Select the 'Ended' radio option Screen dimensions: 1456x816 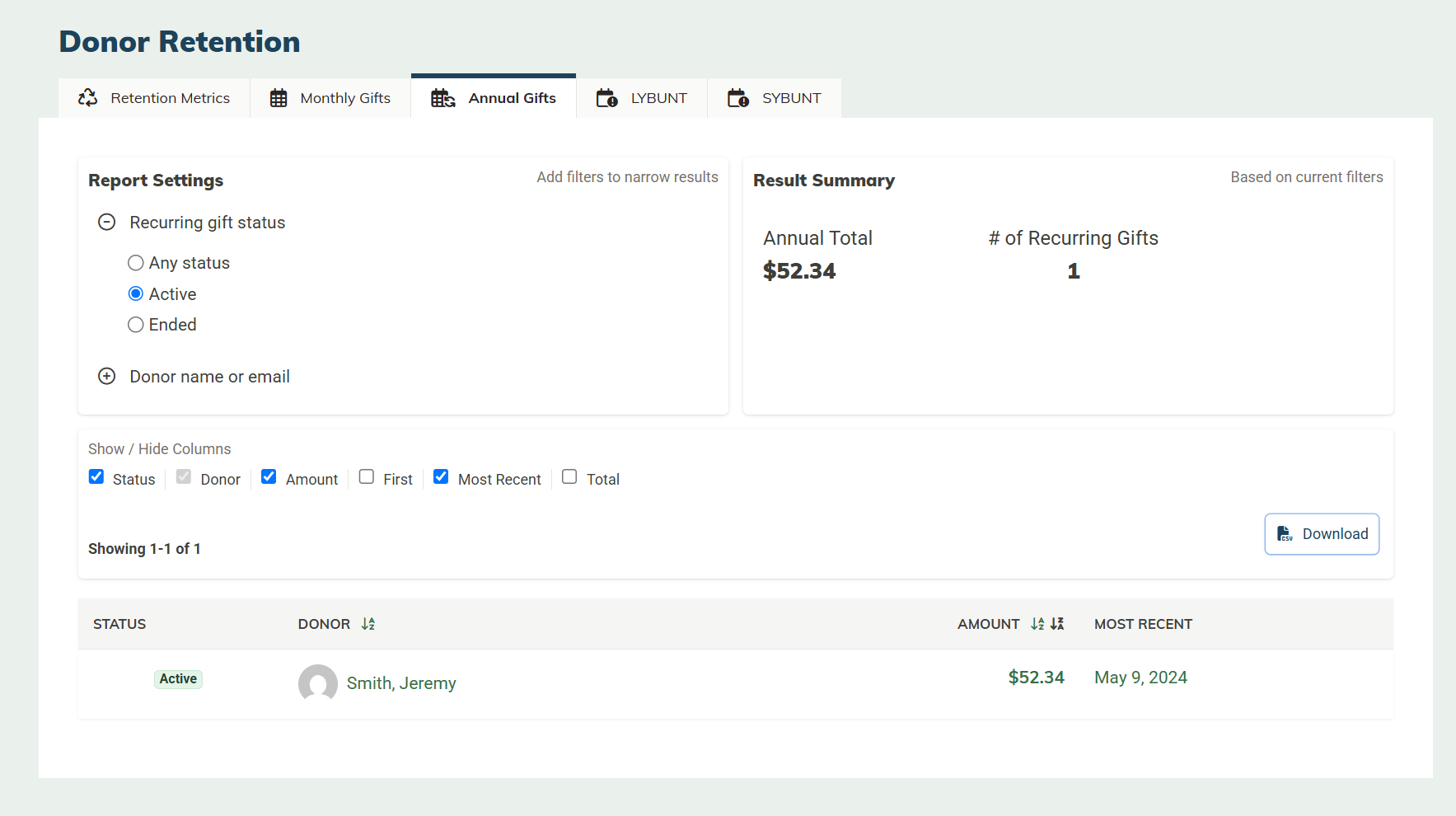[136, 325]
